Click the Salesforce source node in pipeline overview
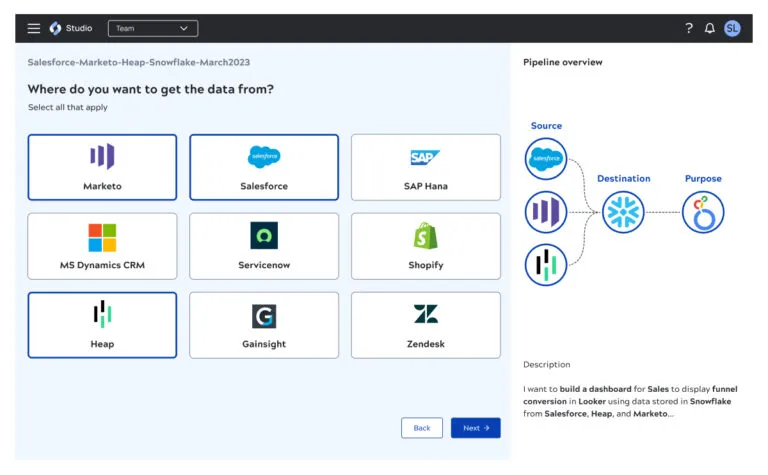 (x=546, y=159)
